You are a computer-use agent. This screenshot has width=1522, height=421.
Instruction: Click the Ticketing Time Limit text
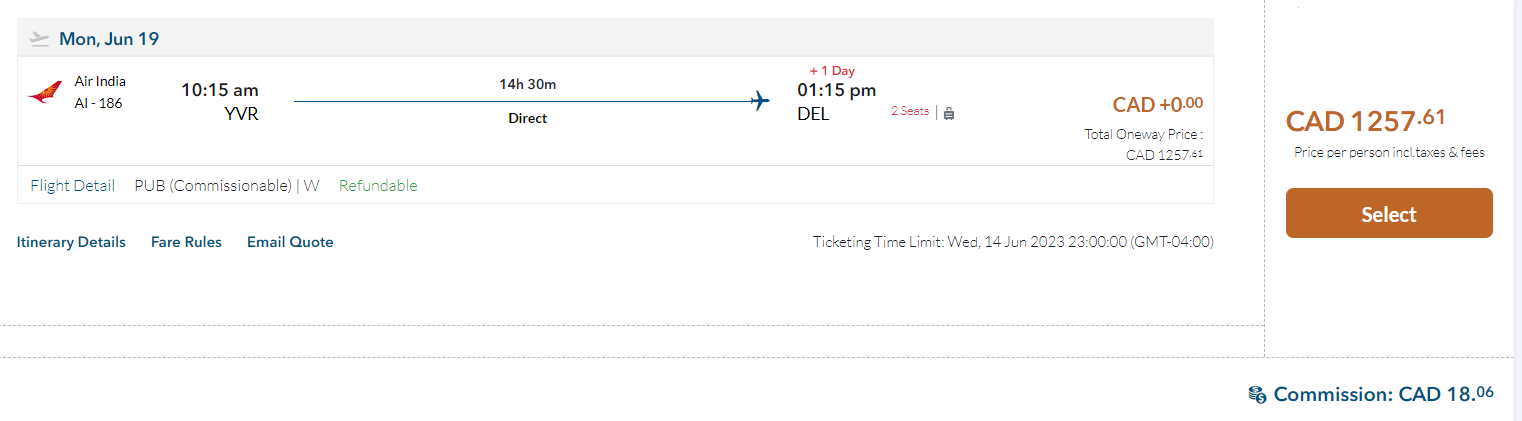1013,242
